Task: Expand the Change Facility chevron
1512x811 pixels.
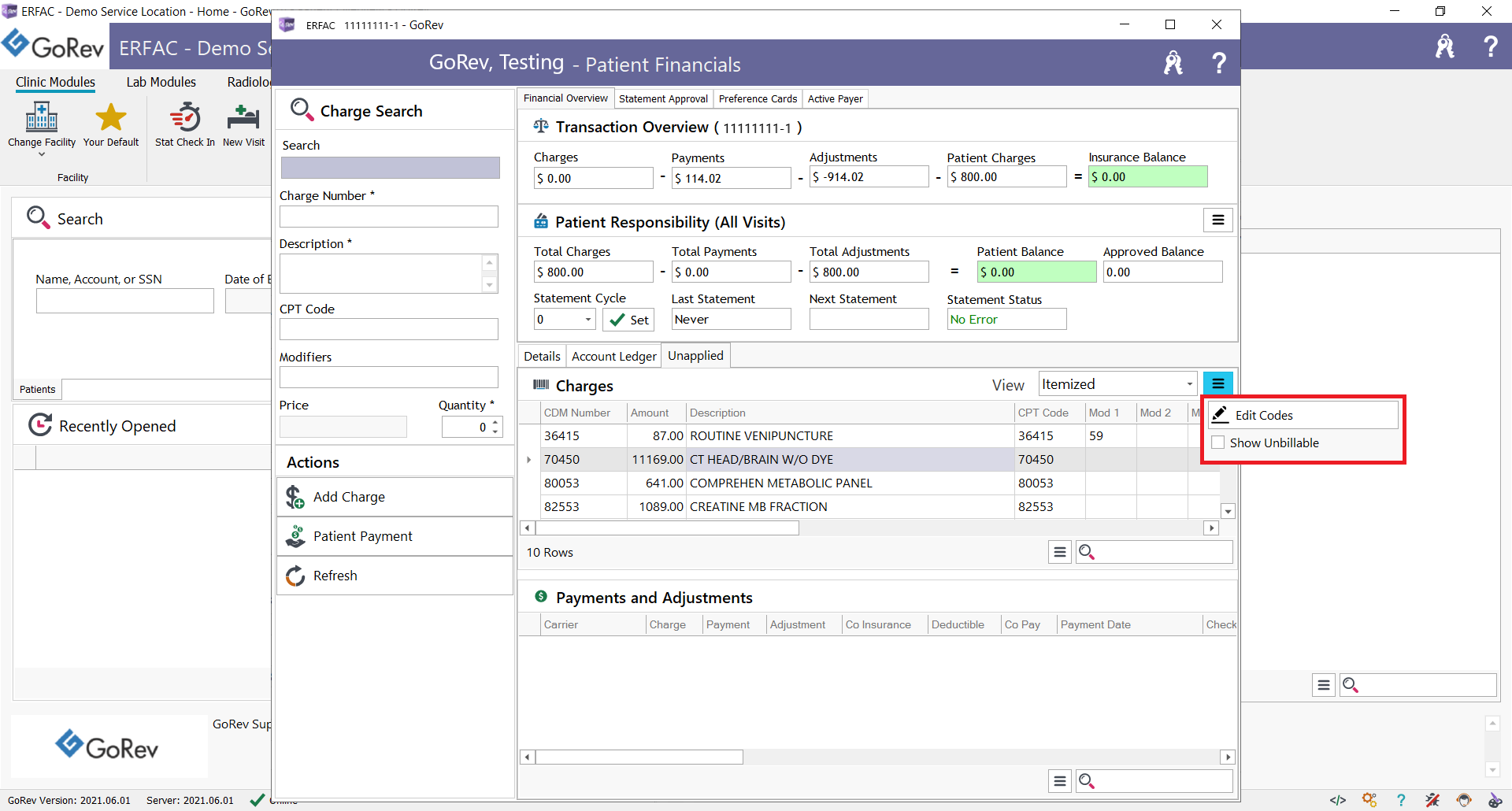Action: 42,154
